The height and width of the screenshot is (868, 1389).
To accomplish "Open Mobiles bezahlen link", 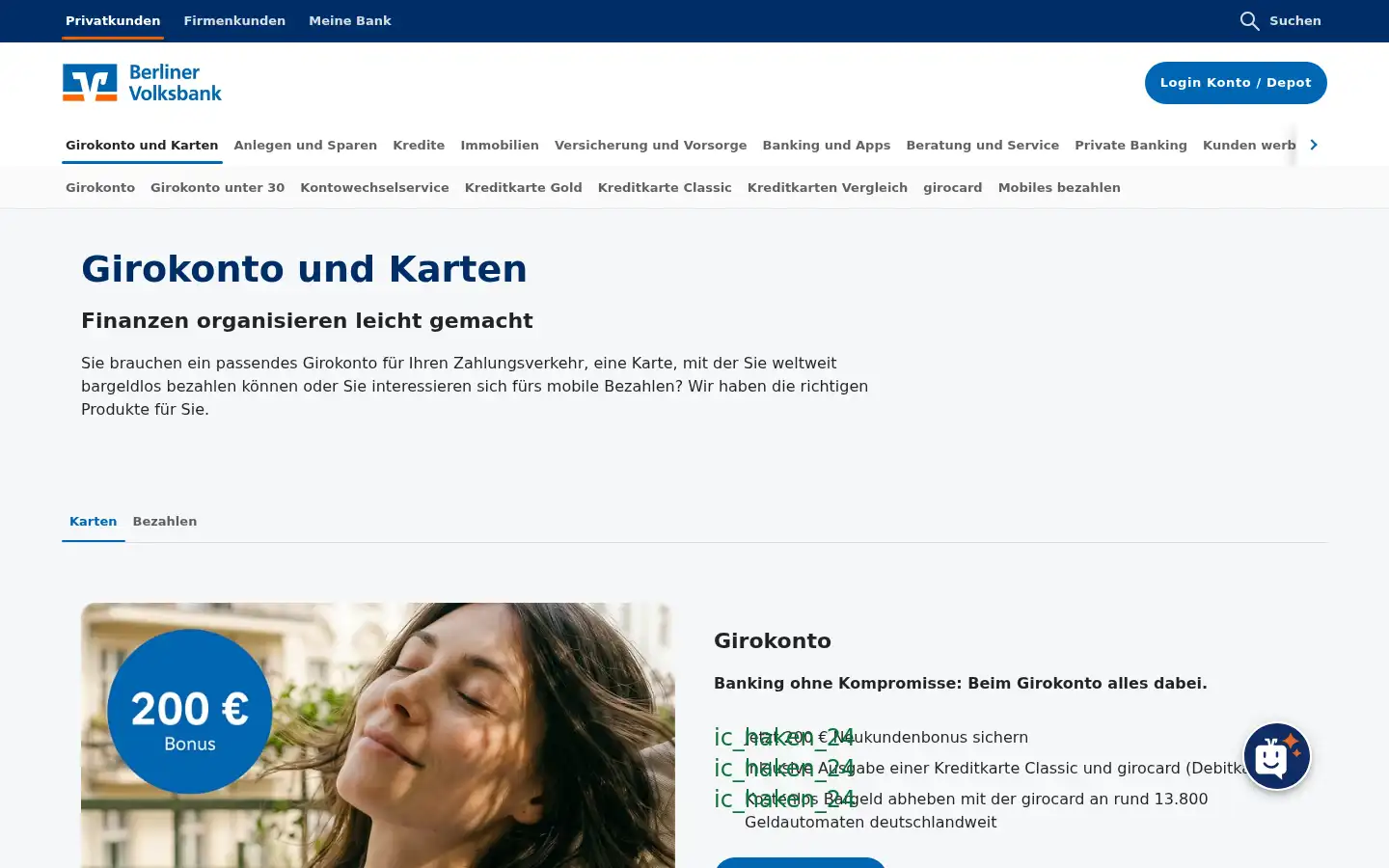I will click(x=1059, y=187).
